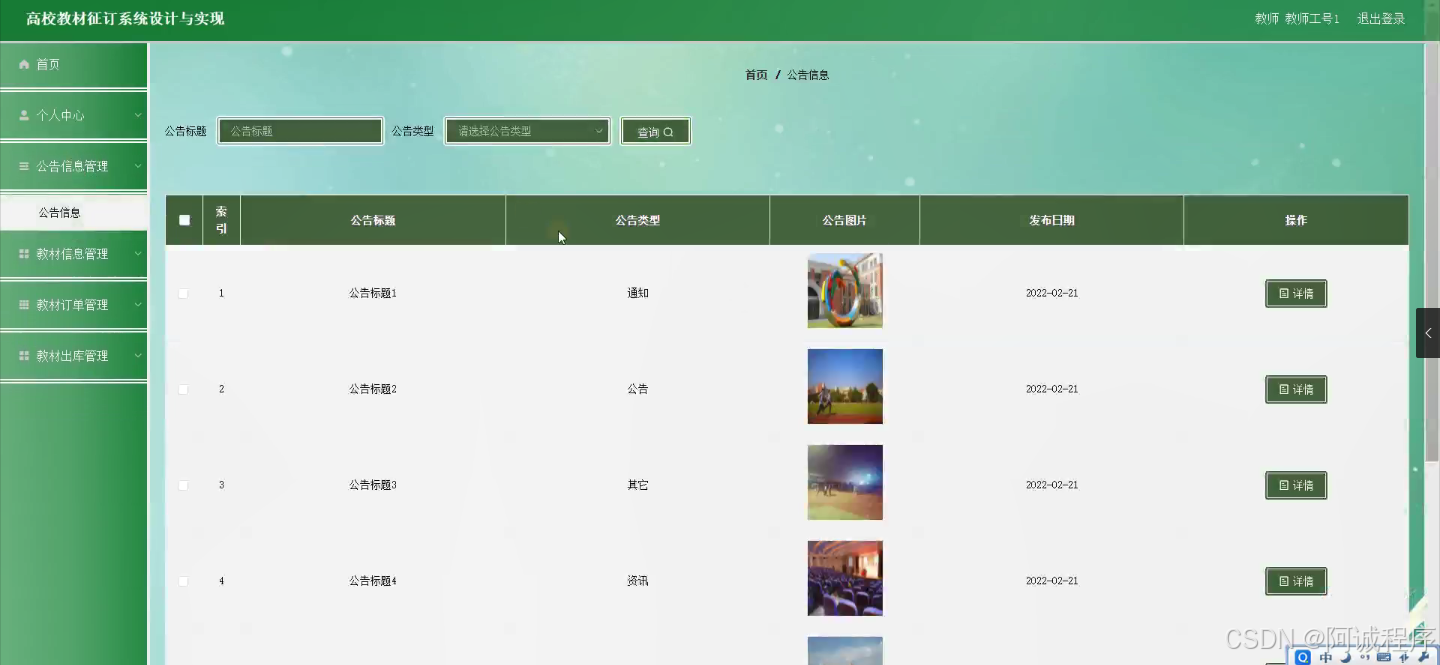Click the 个人中心 person icon
This screenshot has width=1440, height=665.
click(x=22, y=115)
